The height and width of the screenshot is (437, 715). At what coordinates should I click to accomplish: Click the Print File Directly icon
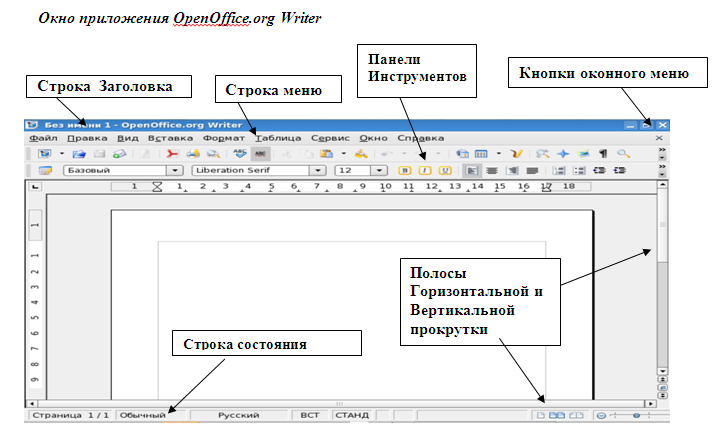tap(193, 154)
